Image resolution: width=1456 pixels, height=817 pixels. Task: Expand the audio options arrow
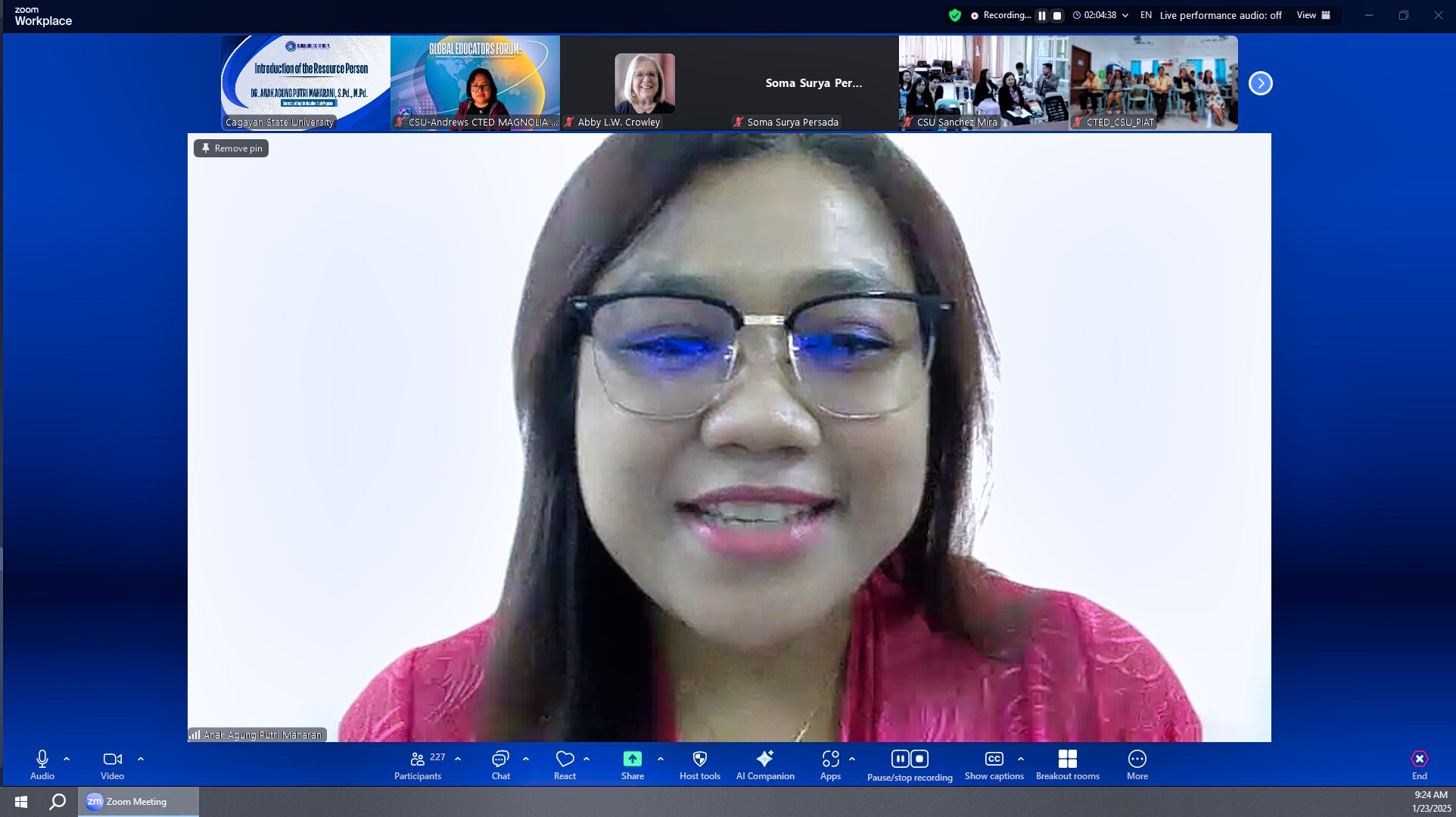tap(67, 759)
